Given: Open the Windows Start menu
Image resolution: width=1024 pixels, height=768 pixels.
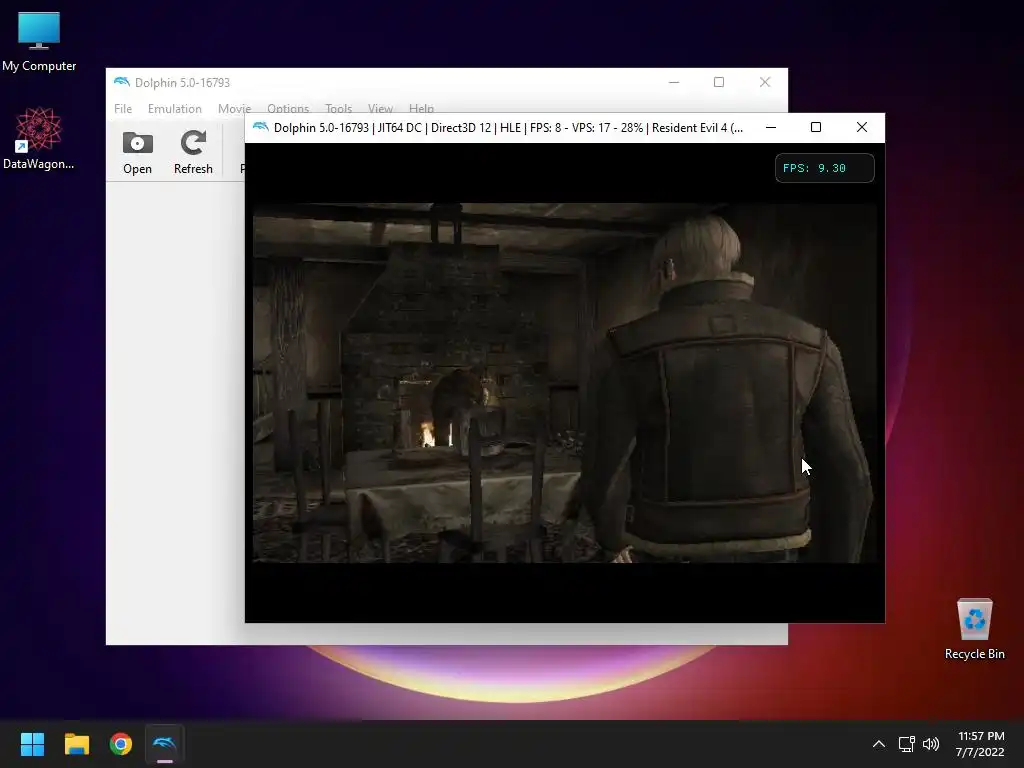Looking at the screenshot, I should coord(32,744).
